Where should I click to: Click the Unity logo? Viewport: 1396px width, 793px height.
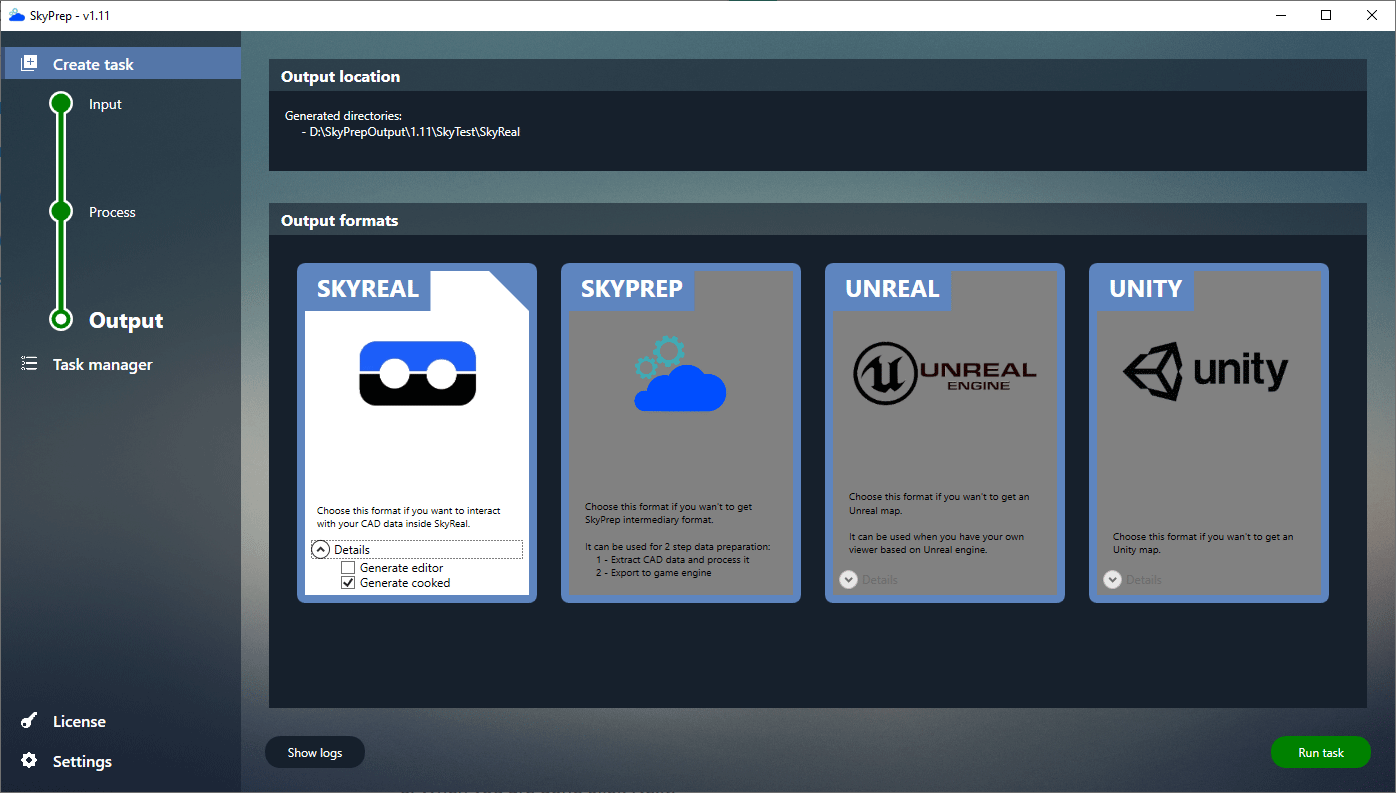[1206, 372]
